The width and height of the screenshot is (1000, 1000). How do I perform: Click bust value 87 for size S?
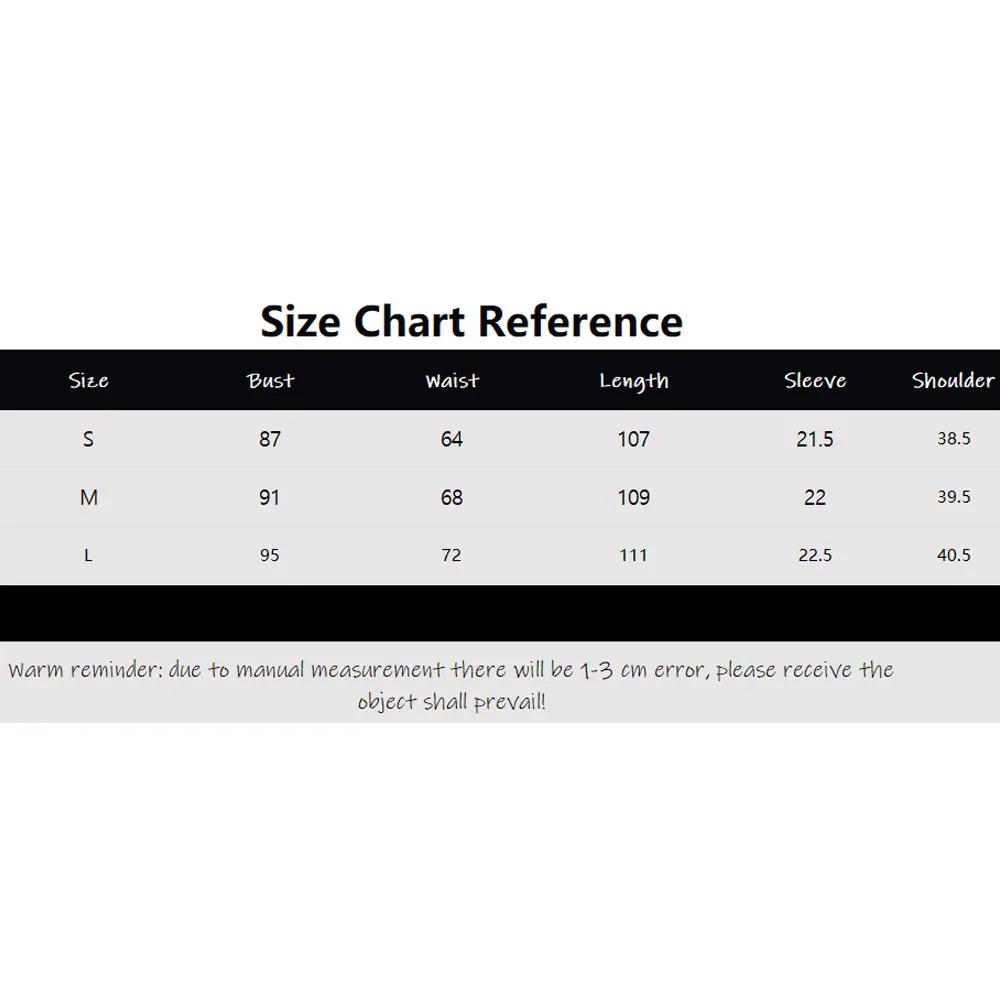click(x=270, y=439)
